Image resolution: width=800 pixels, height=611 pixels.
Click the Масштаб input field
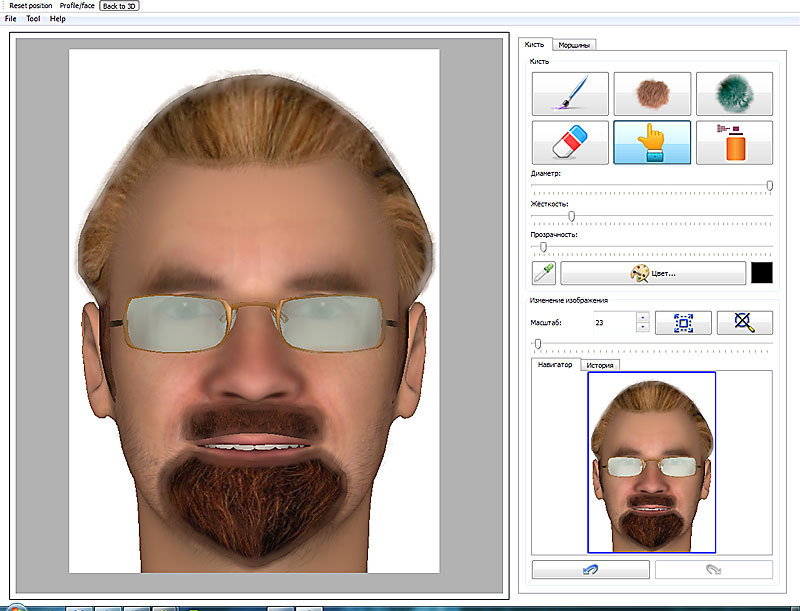click(612, 323)
